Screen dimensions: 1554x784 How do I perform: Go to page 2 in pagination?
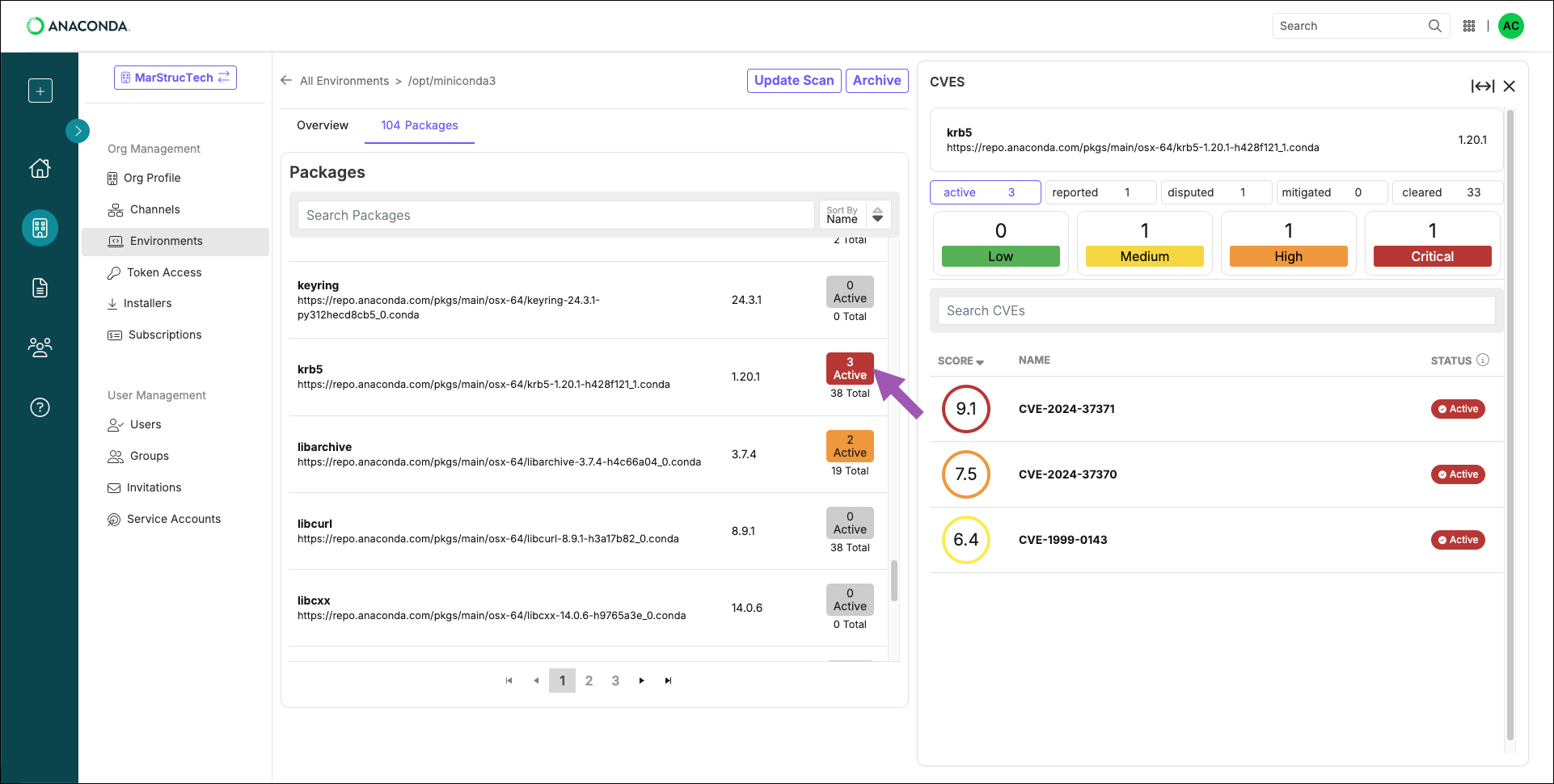(x=589, y=681)
